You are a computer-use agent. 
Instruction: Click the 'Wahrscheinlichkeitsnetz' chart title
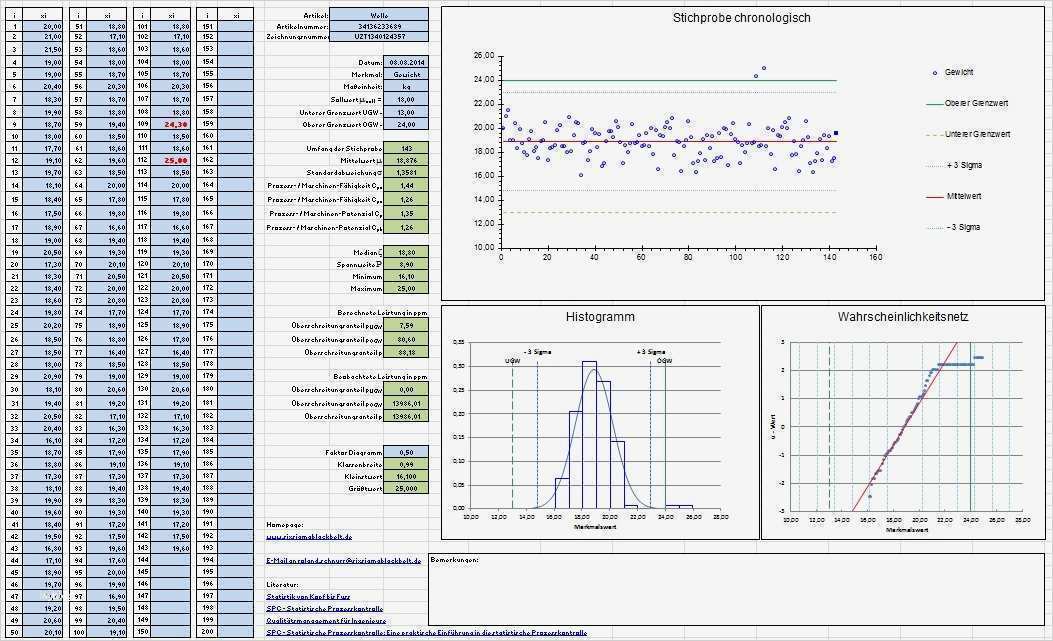[x=903, y=316]
